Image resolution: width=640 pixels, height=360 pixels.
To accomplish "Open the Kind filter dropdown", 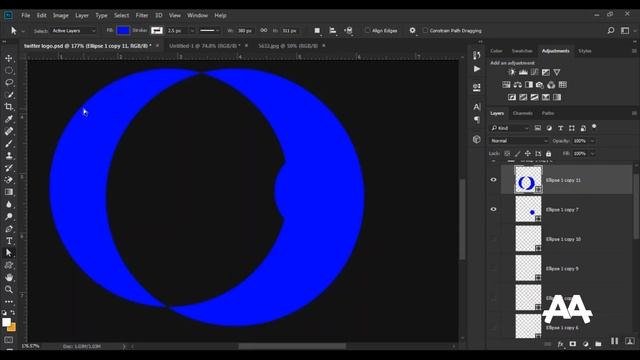I will pos(509,128).
